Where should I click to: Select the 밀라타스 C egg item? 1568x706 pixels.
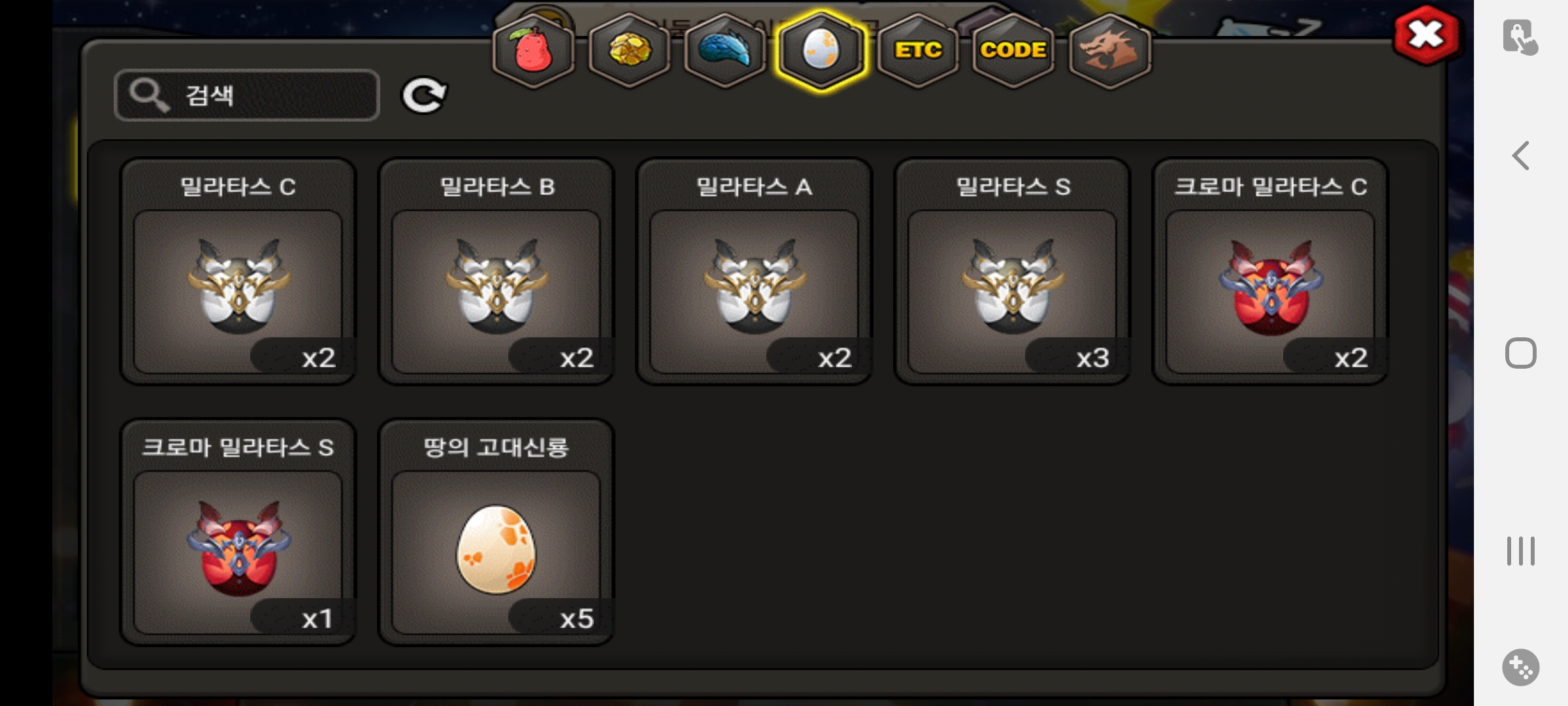(238, 272)
